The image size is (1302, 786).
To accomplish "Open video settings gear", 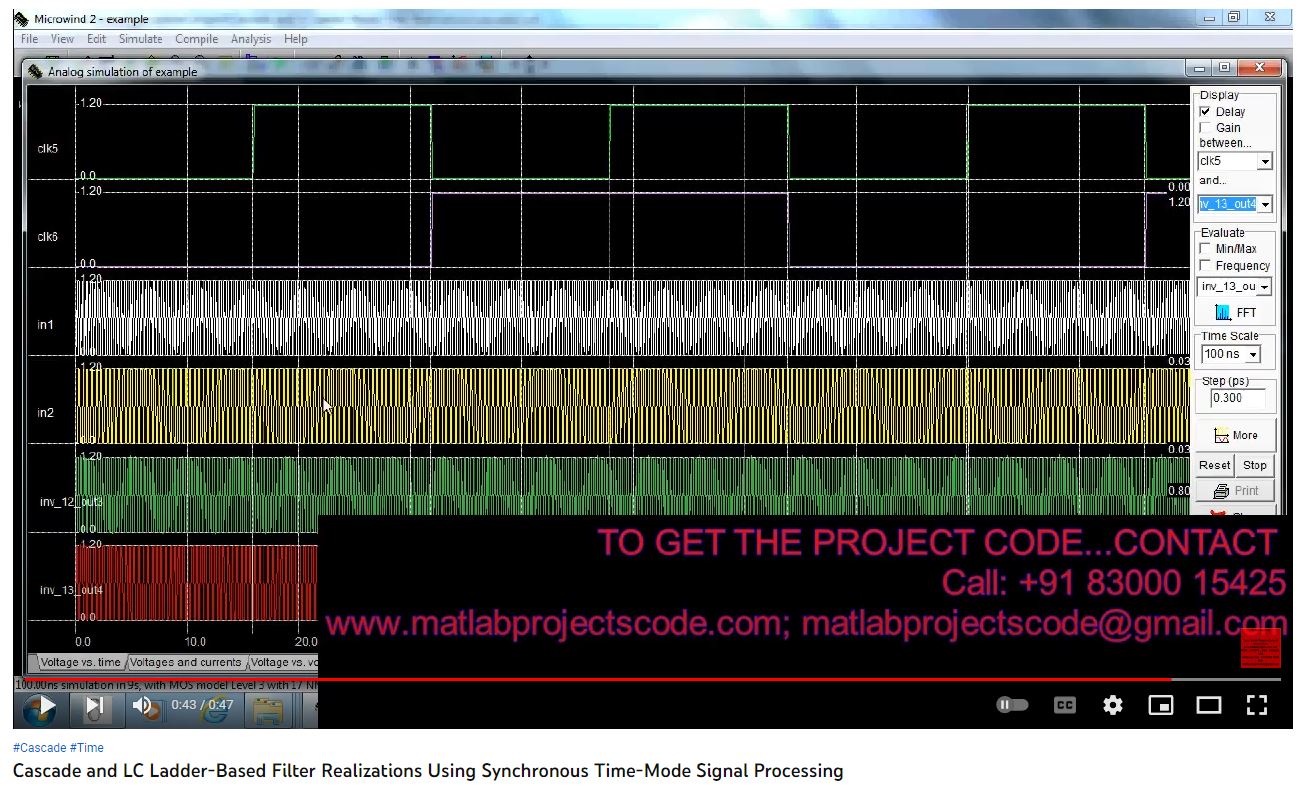I will click(x=1112, y=705).
